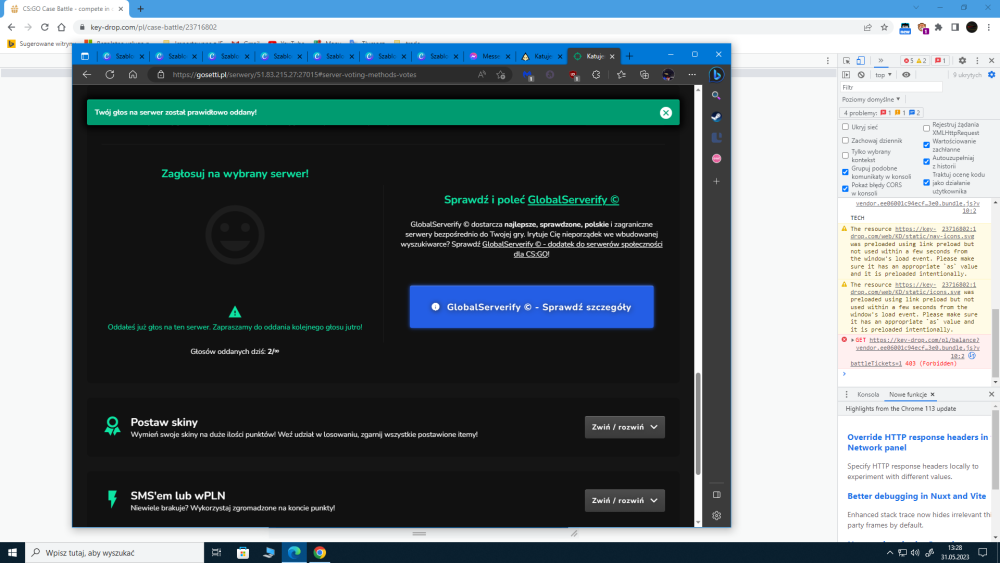The width and height of the screenshot is (1000, 563).
Task: Open DevTools settings gear
Action: click(962, 61)
